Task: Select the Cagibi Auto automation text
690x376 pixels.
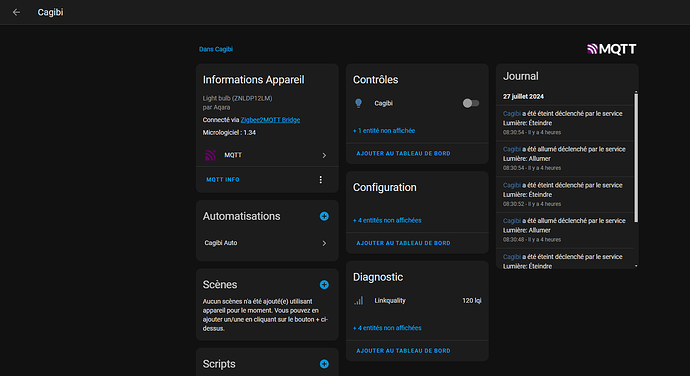Action: point(220,243)
